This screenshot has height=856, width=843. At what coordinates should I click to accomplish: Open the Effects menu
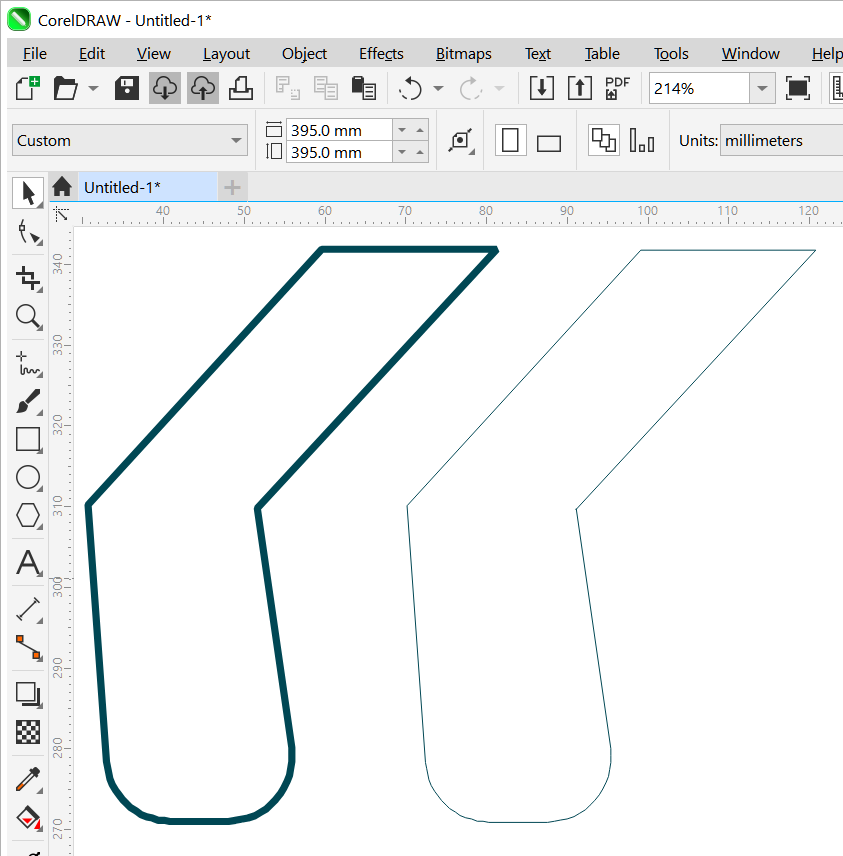click(x=381, y=54)
